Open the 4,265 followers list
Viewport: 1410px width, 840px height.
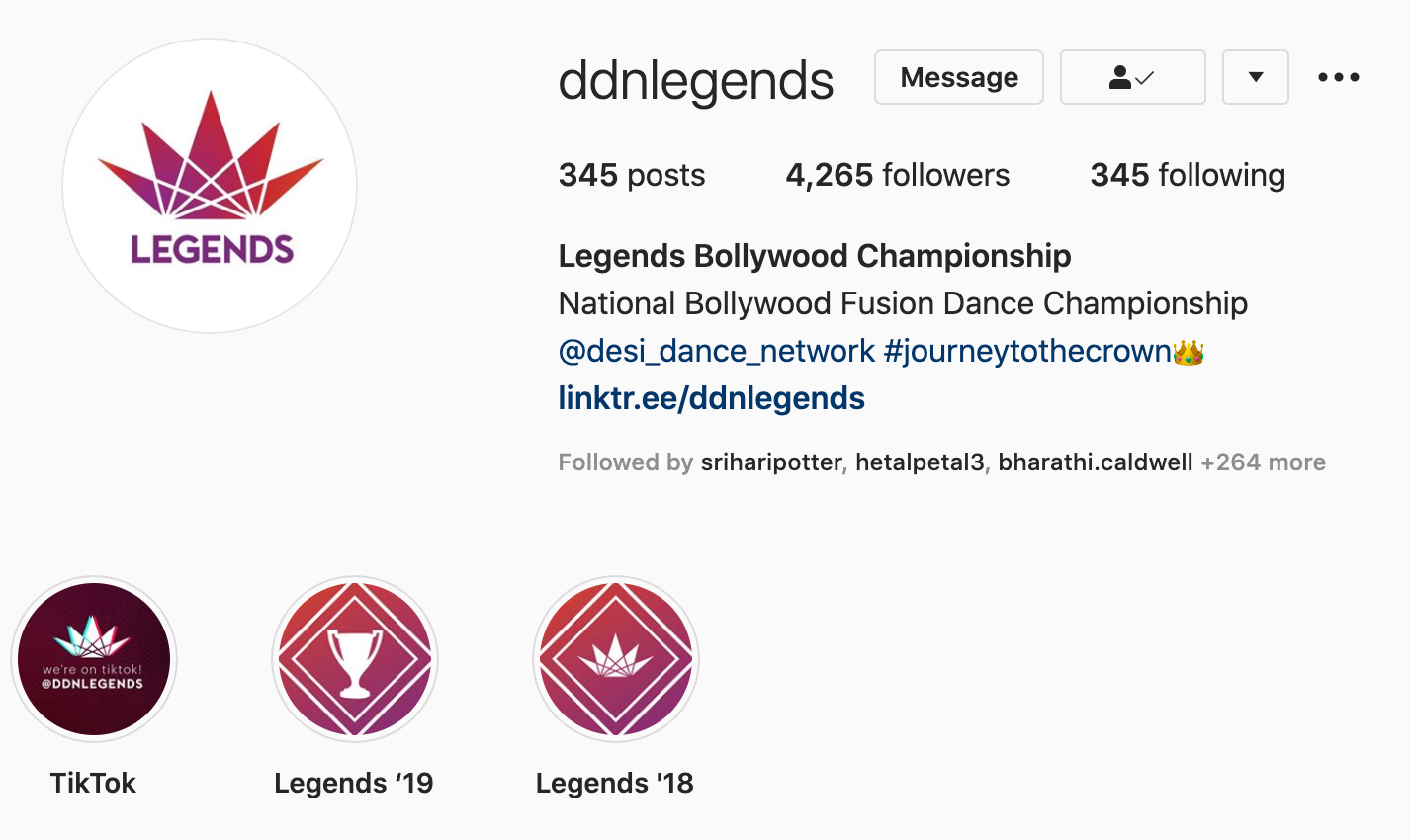coord(898,175)
